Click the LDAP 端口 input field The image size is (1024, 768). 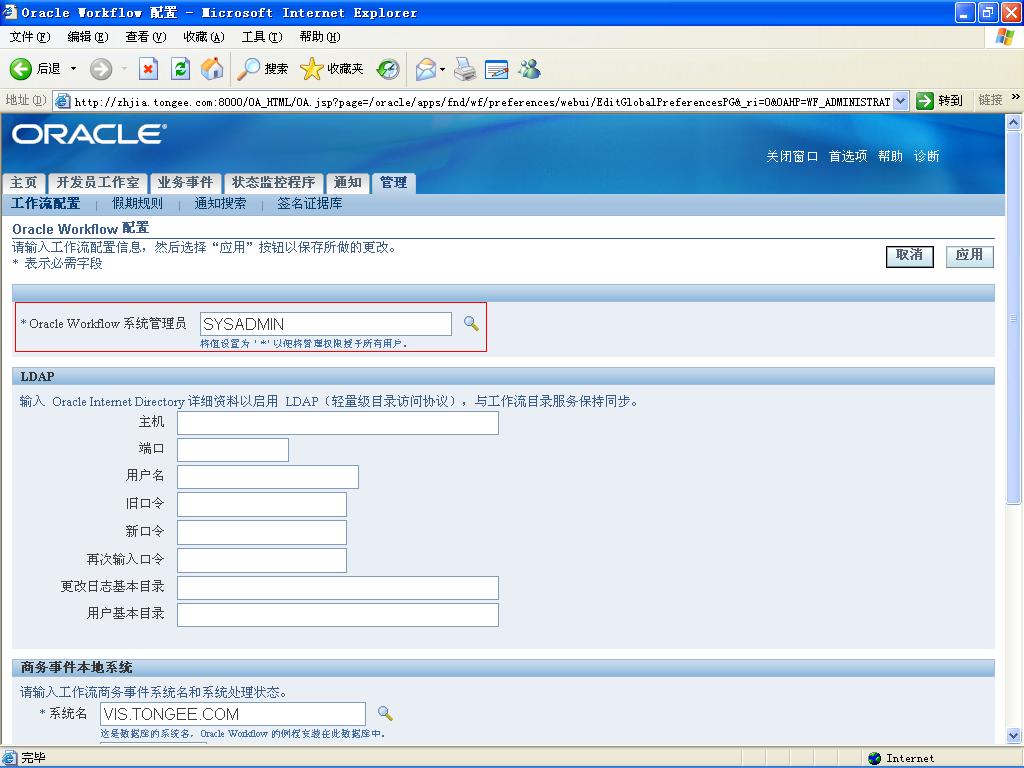point(232,450)
